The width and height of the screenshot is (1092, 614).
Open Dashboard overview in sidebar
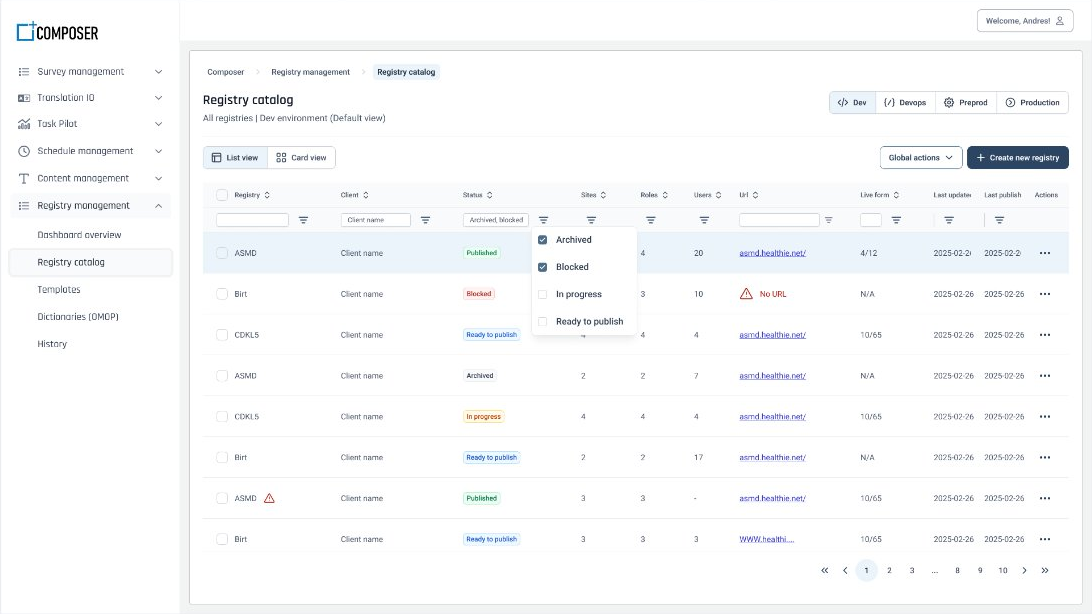pos(79,235)
